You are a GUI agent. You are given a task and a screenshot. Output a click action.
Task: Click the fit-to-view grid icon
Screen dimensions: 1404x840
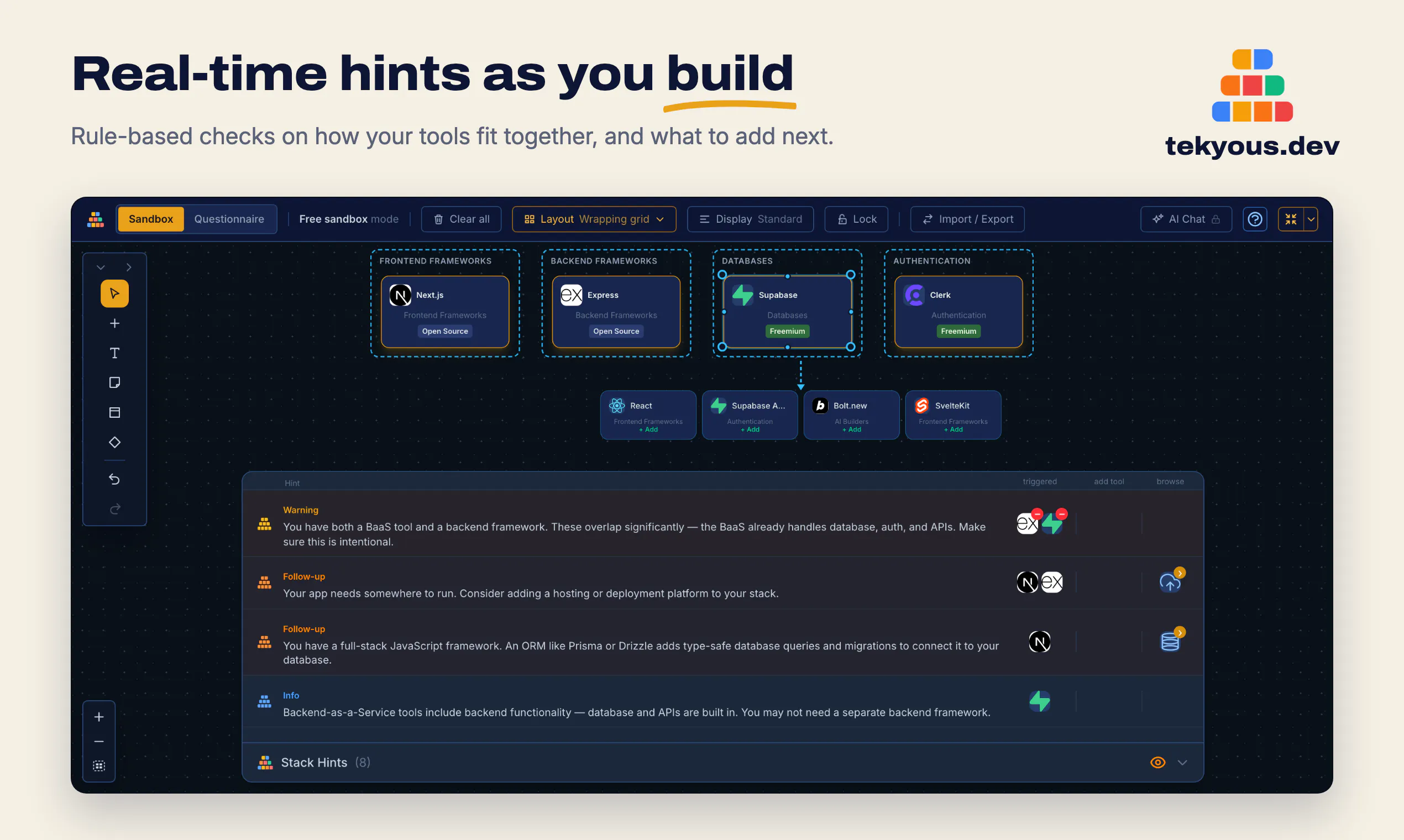[x=99, y=766]
